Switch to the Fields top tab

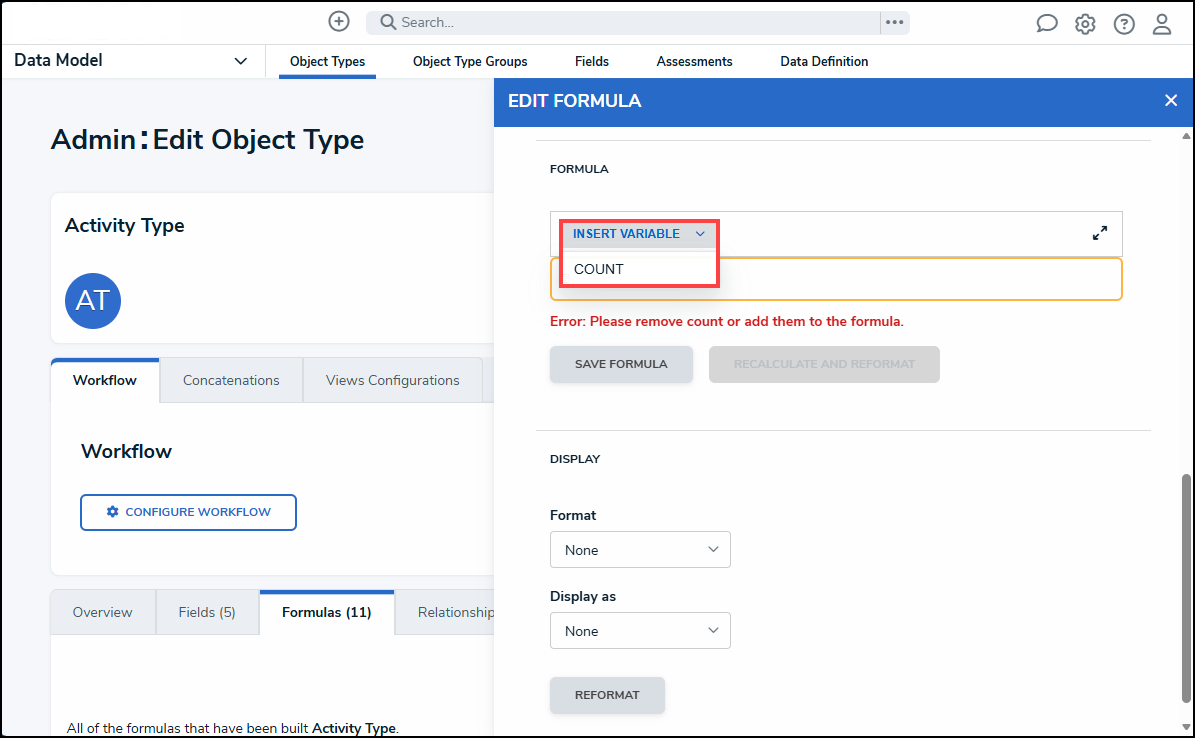pos(592,61)
